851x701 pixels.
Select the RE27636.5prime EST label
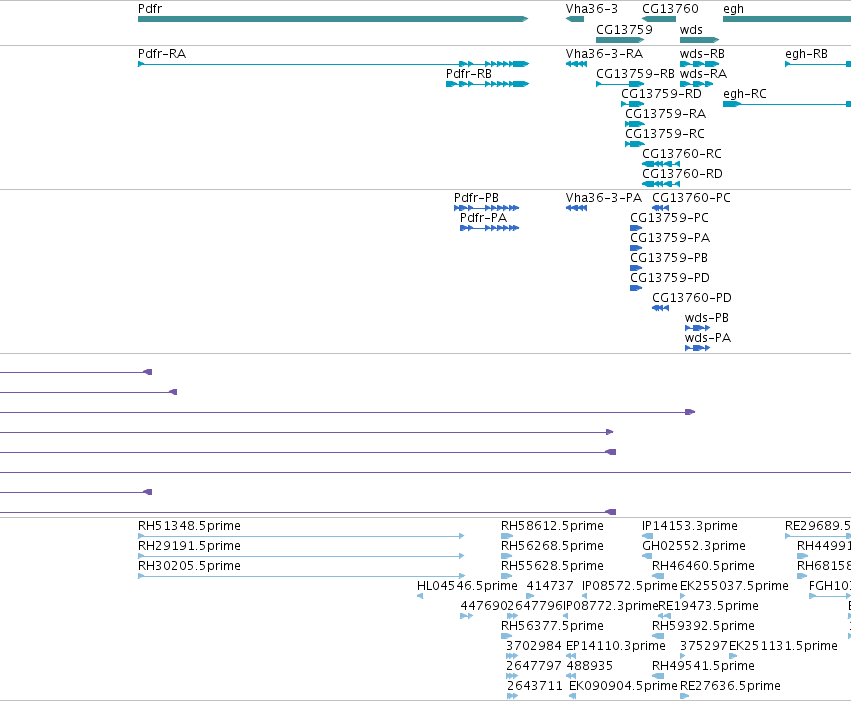(731, 687)
